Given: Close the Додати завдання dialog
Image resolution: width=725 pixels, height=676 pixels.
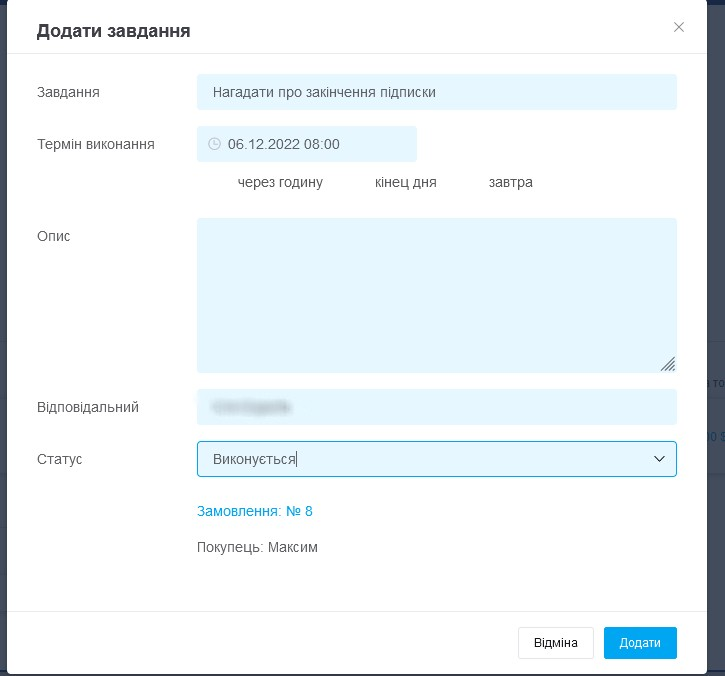Looking at the screenshot, I should pyautogui.click(x=679, y=27).
